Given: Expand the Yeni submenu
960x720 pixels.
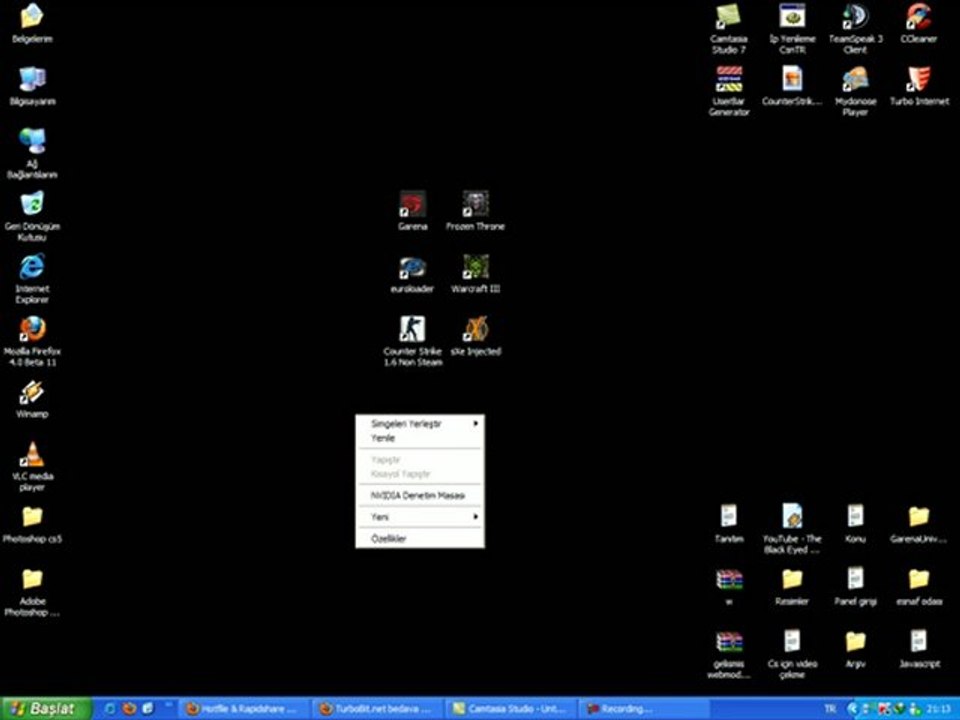Looking at the screenshot, I should pyautogui.click(x=420, y=517).
